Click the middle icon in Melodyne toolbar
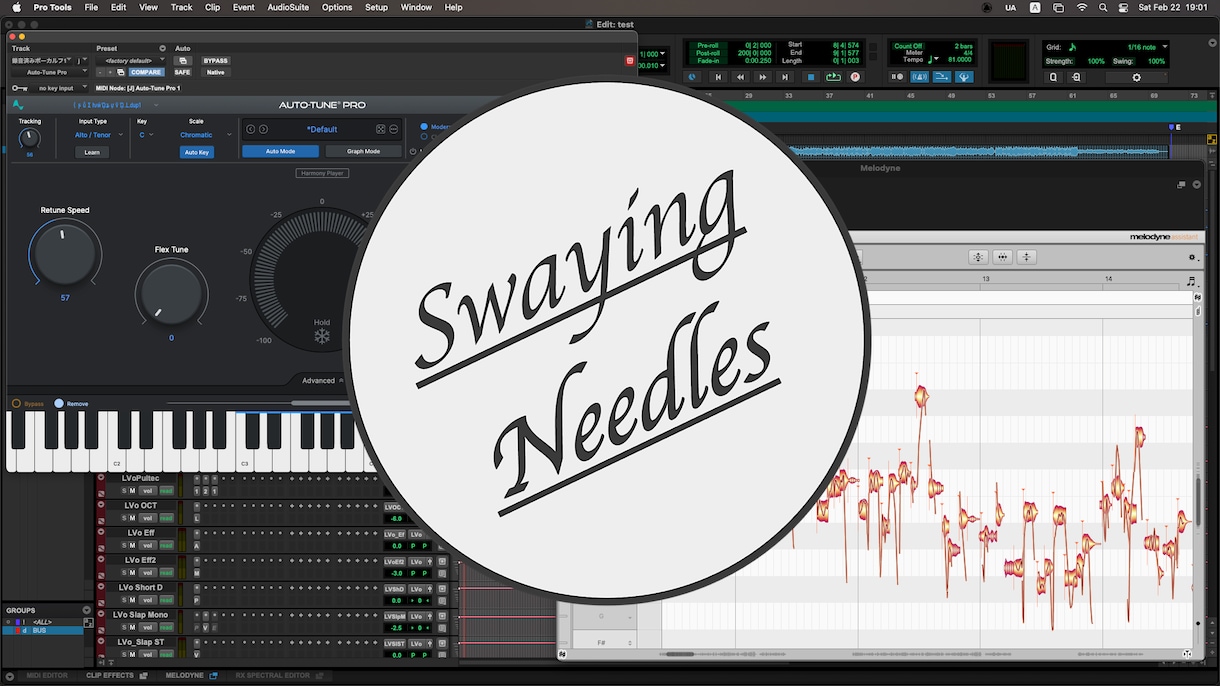Screen dimensions: 1220x686 [x=1002, y=257]
